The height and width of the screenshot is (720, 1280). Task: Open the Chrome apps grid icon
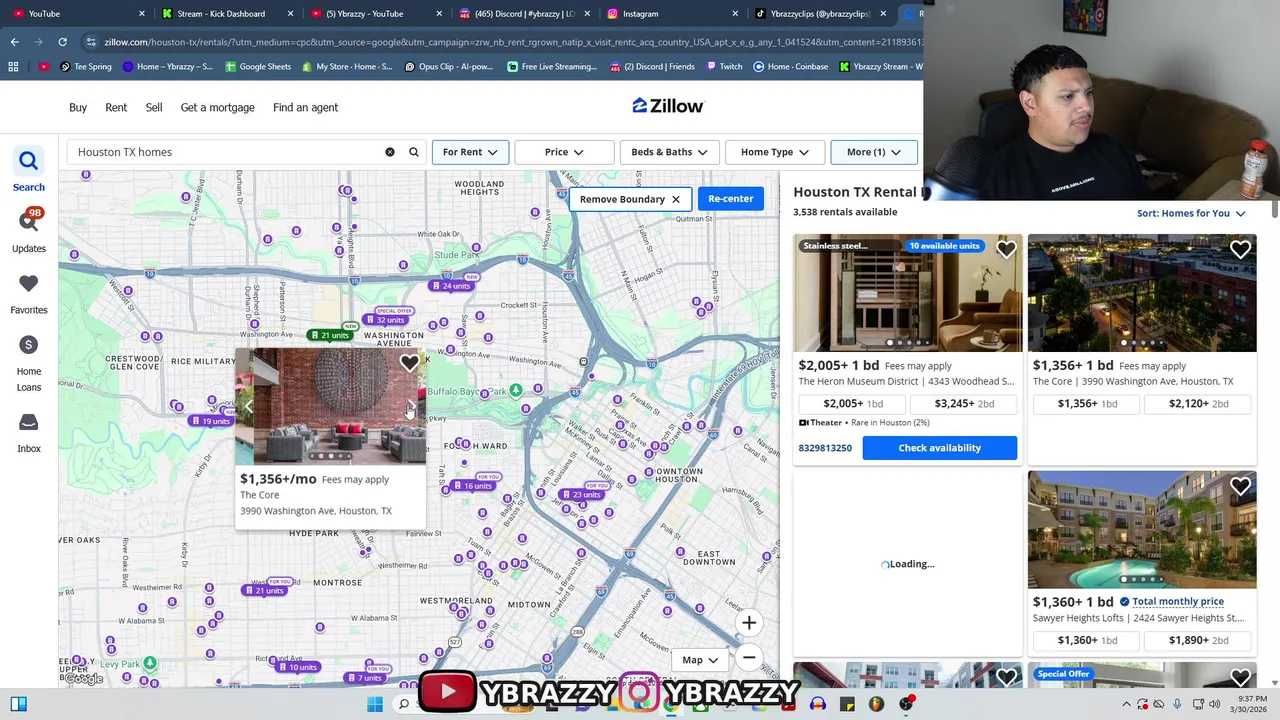coord(13,66)
